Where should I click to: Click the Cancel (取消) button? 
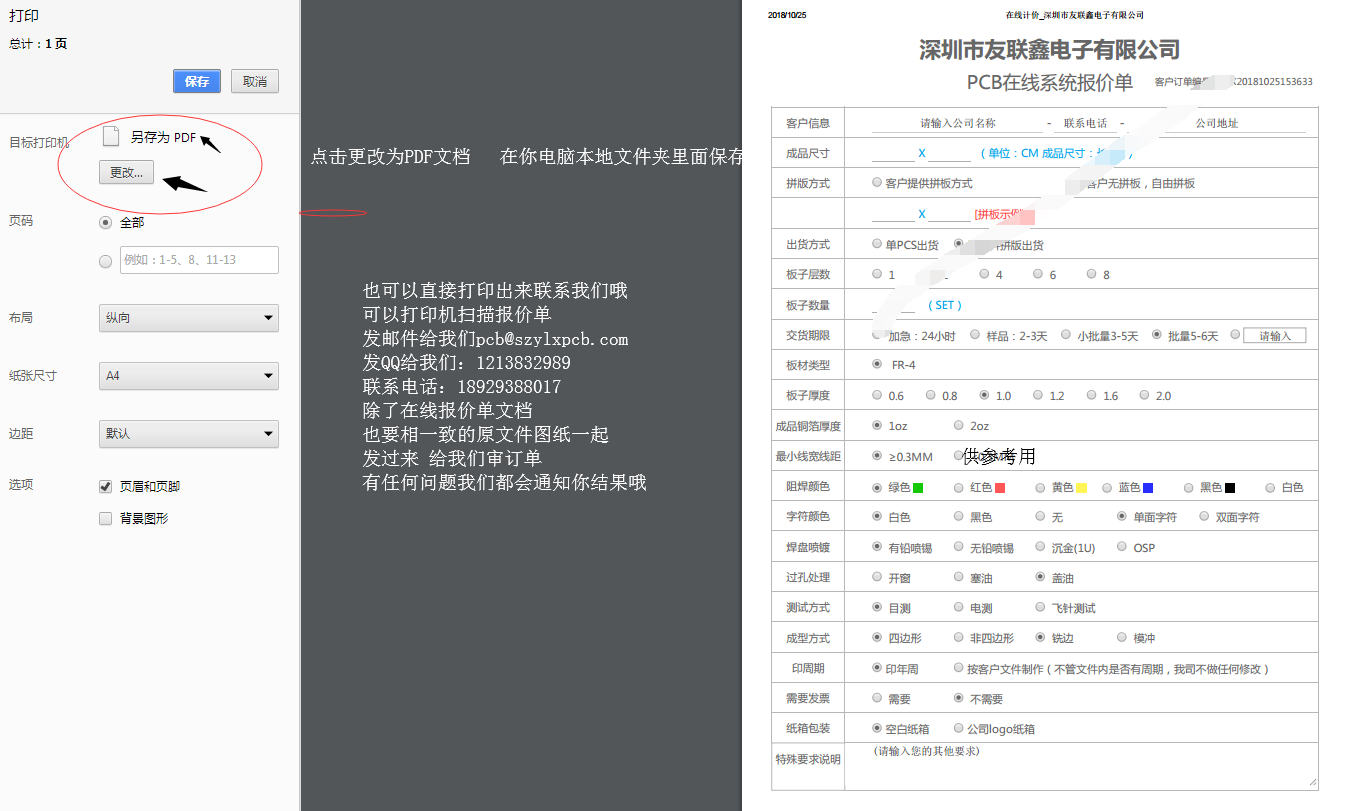pyautogui.click(x=255, y=82)
